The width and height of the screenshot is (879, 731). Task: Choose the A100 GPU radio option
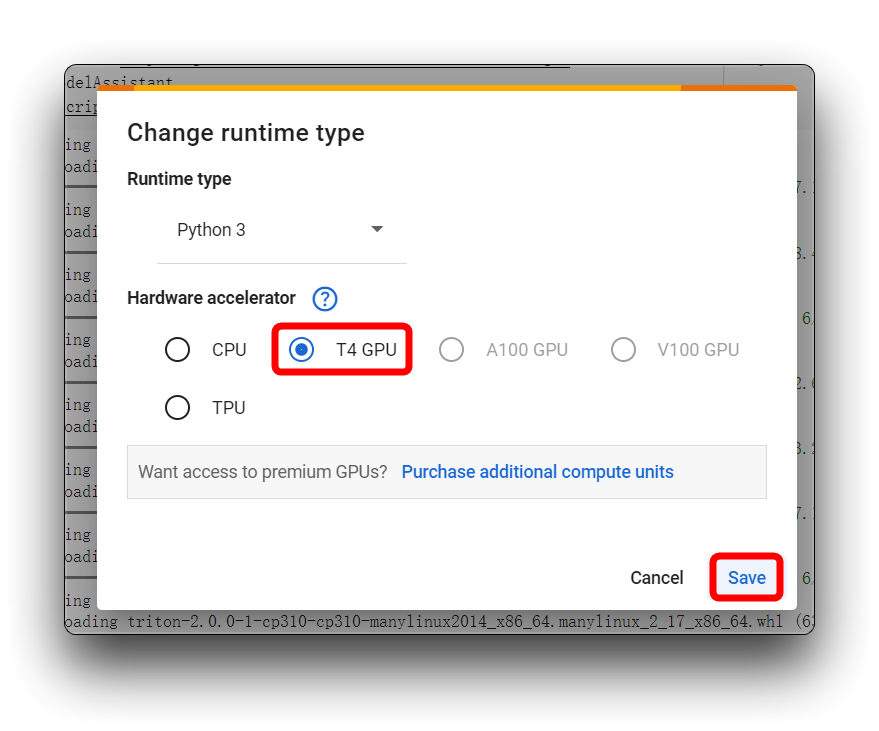tap(451, 350)
